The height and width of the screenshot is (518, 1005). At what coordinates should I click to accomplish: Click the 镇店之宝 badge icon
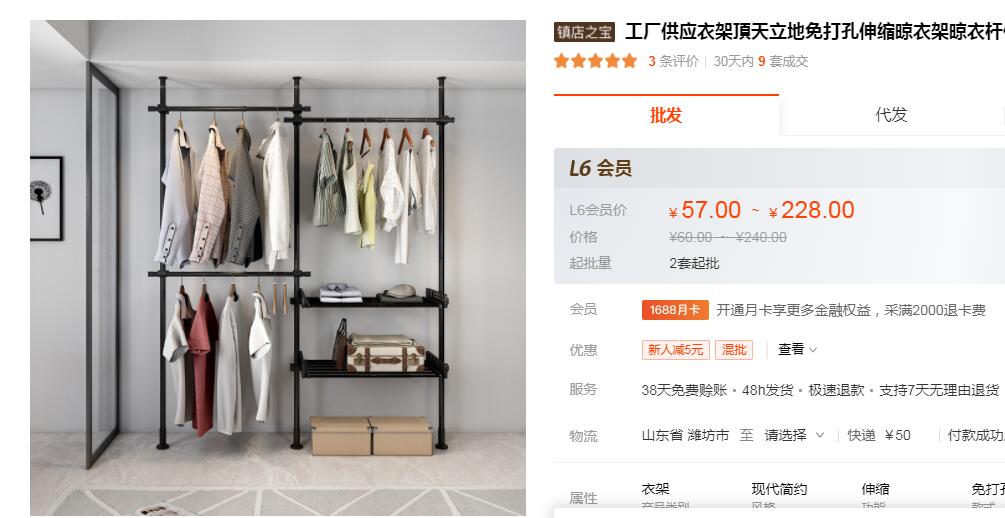tap(584, 32)
